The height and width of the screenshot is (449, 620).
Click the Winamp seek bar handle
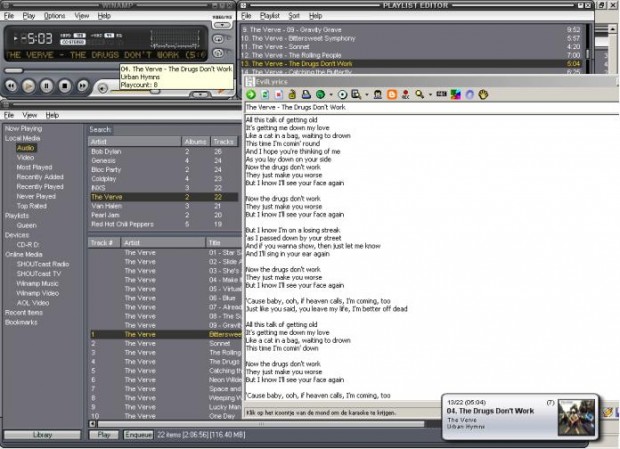click(x=14, y=71)
